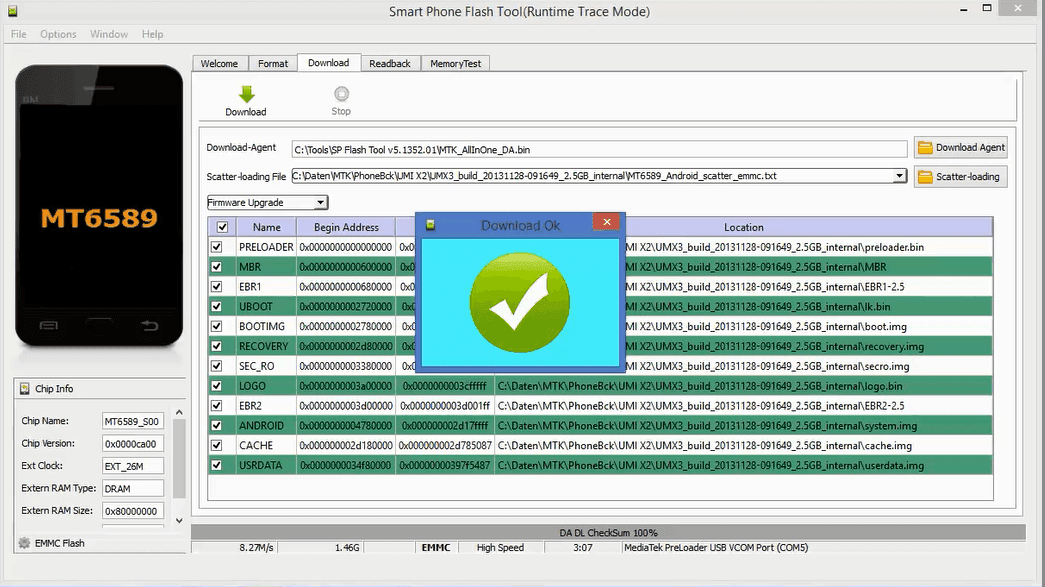
Task: Open the Options menu
Action: coord(58,34)
